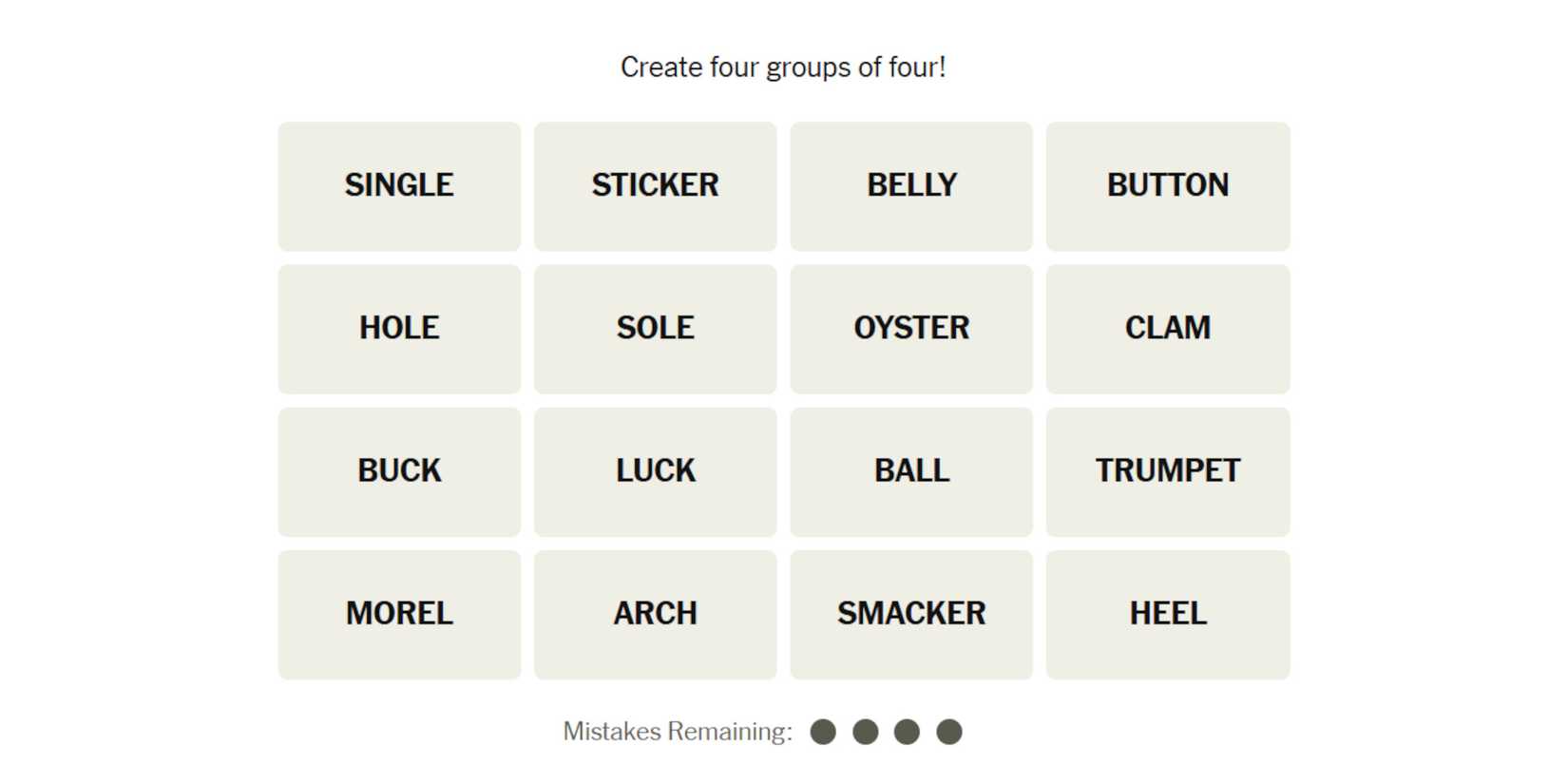Click the last mistakes remaining dot
Image resolution: width=1568 pixels, height=784 pixels.
[949, 732]
